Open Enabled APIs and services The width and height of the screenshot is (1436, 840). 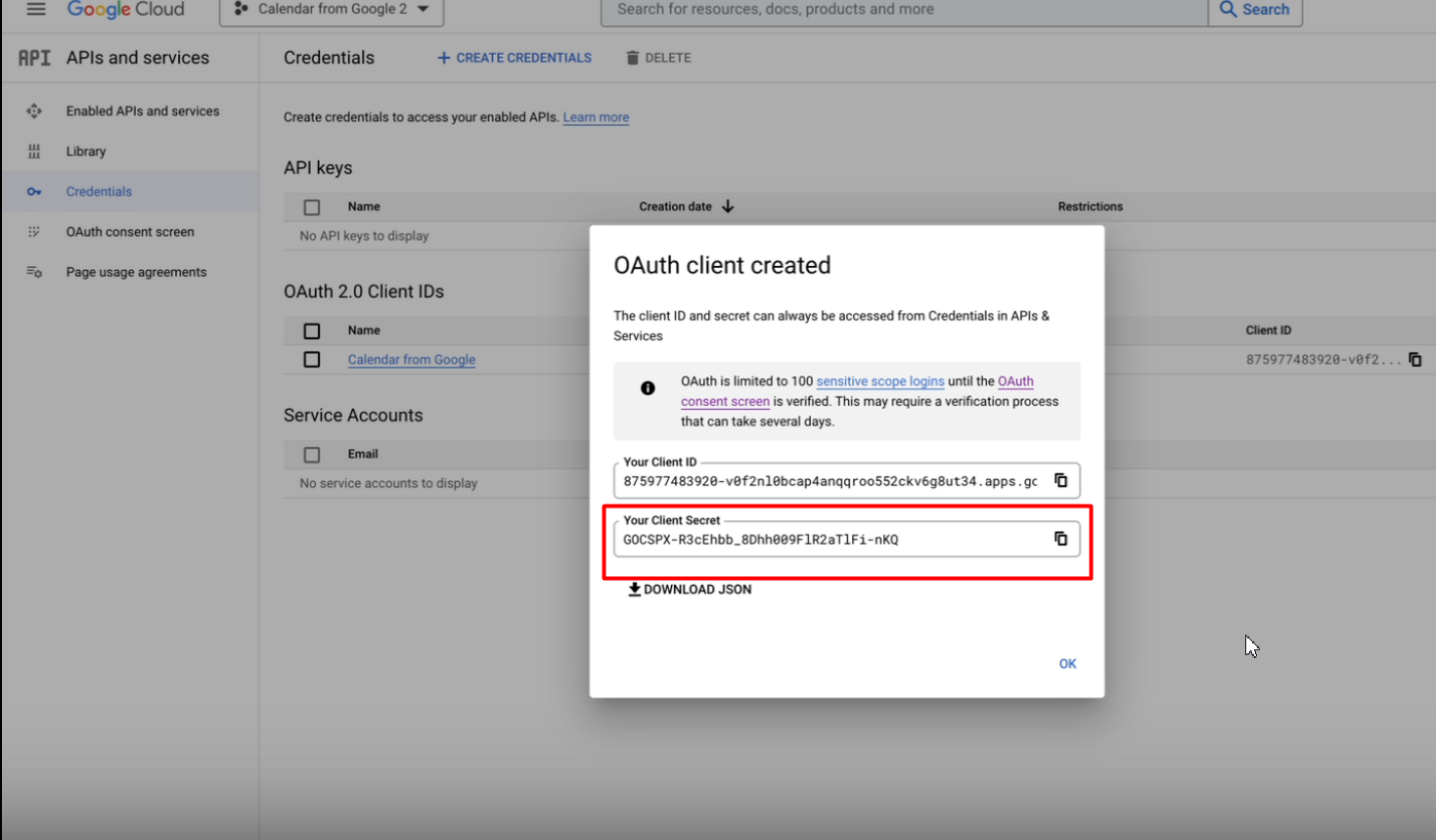[143, 111]
